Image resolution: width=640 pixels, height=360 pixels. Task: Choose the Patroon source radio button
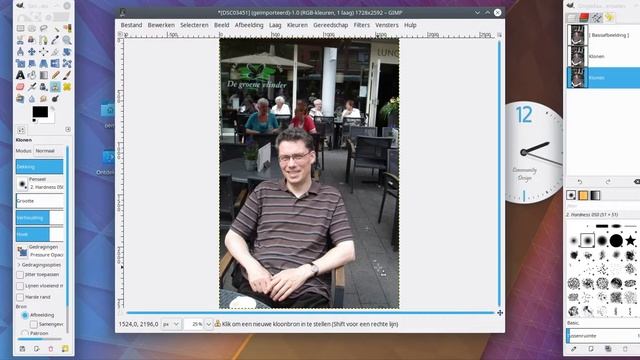click(x=25, y=333)
